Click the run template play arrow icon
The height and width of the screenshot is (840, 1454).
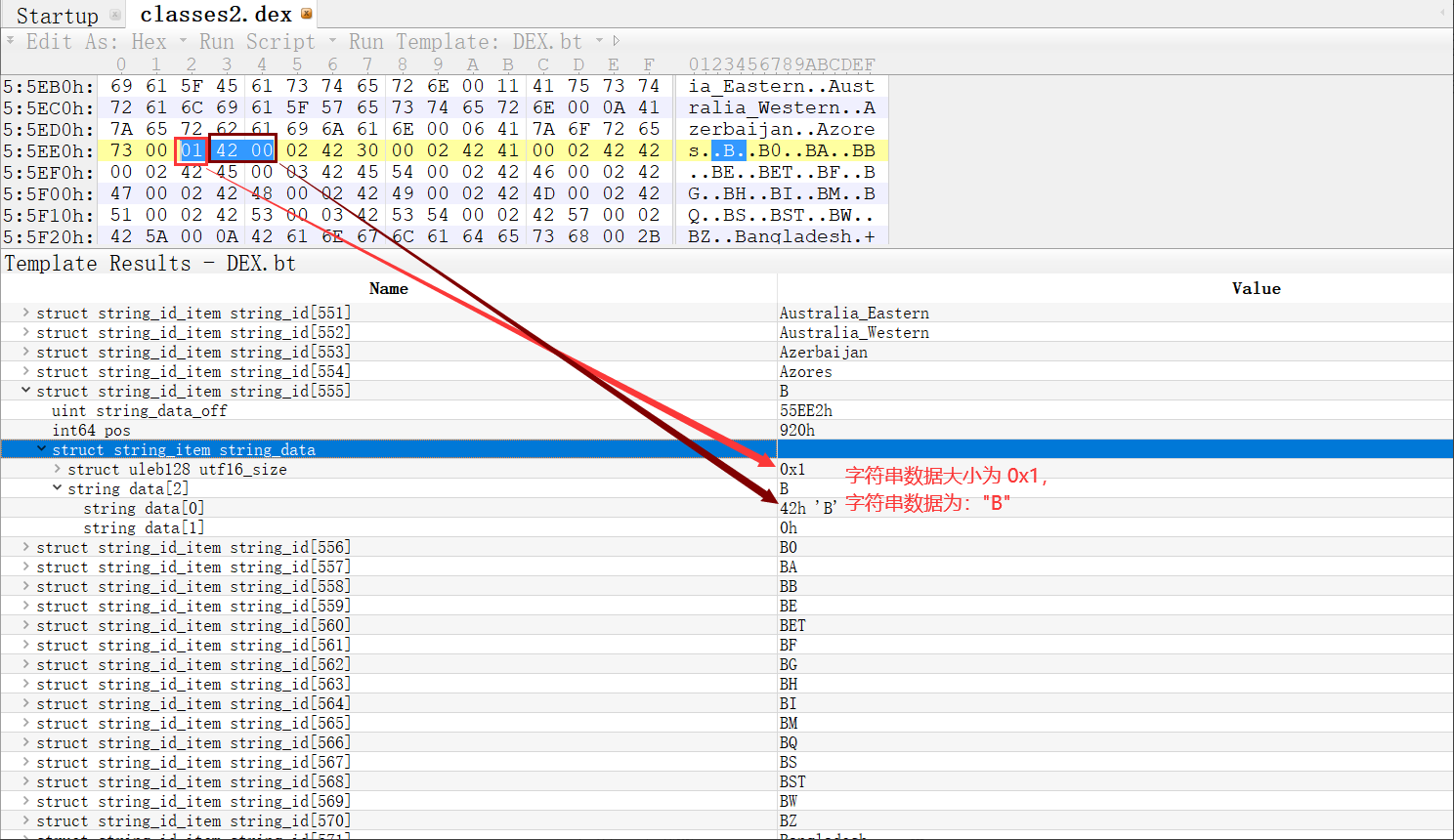[616, 41]
